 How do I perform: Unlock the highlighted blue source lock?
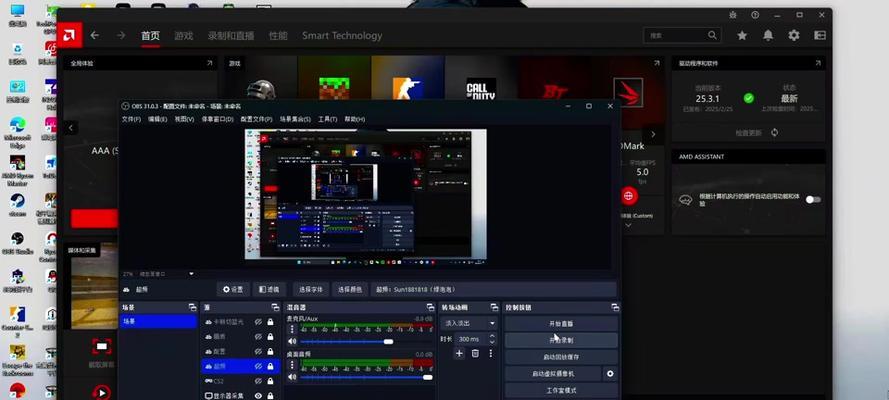pyautogui.click(x=270, y=367)
